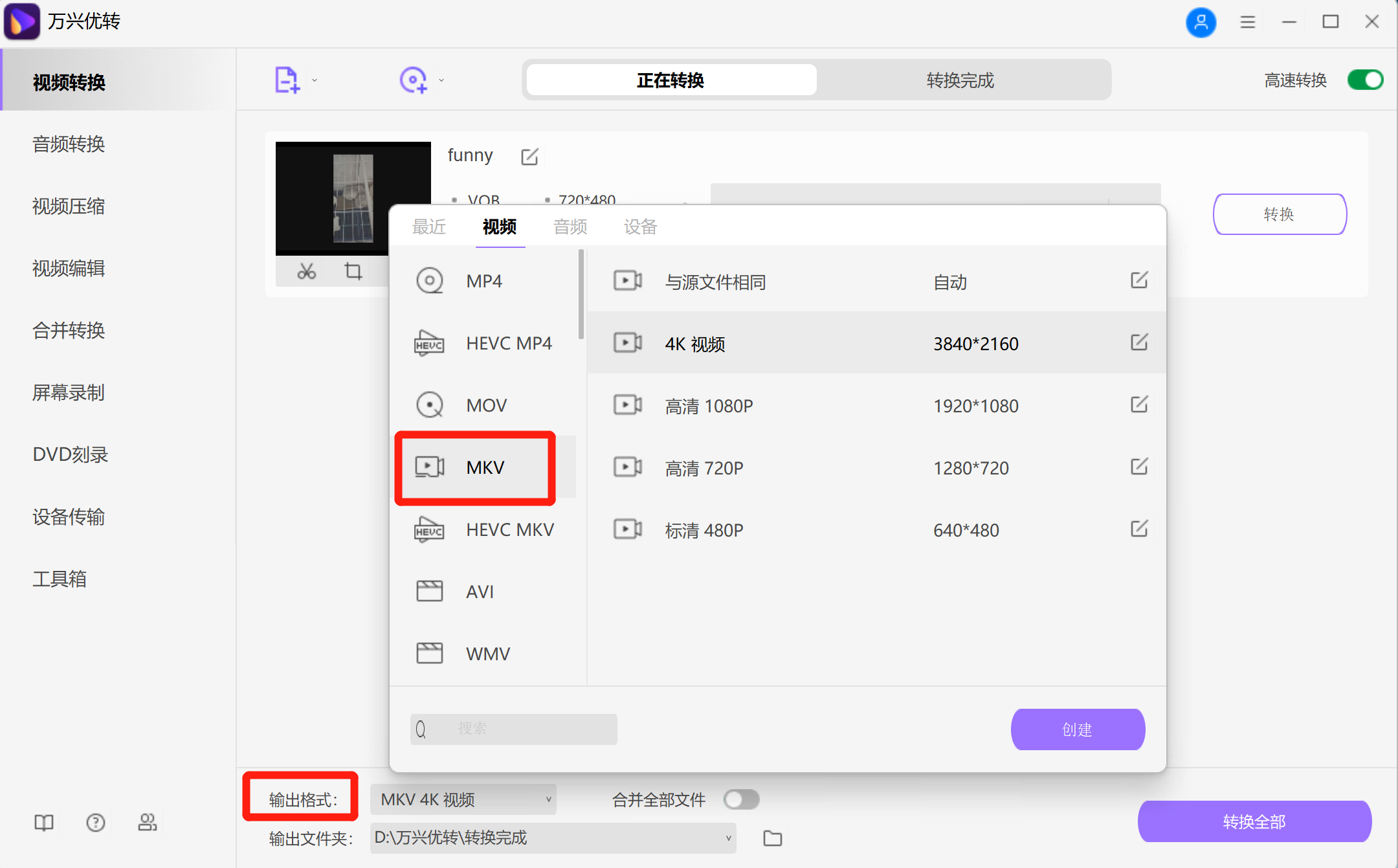The image size is (1398, 868).
Task: Edit settings for the 4K 视频 preset
Action: click(x=1138, y=343)
